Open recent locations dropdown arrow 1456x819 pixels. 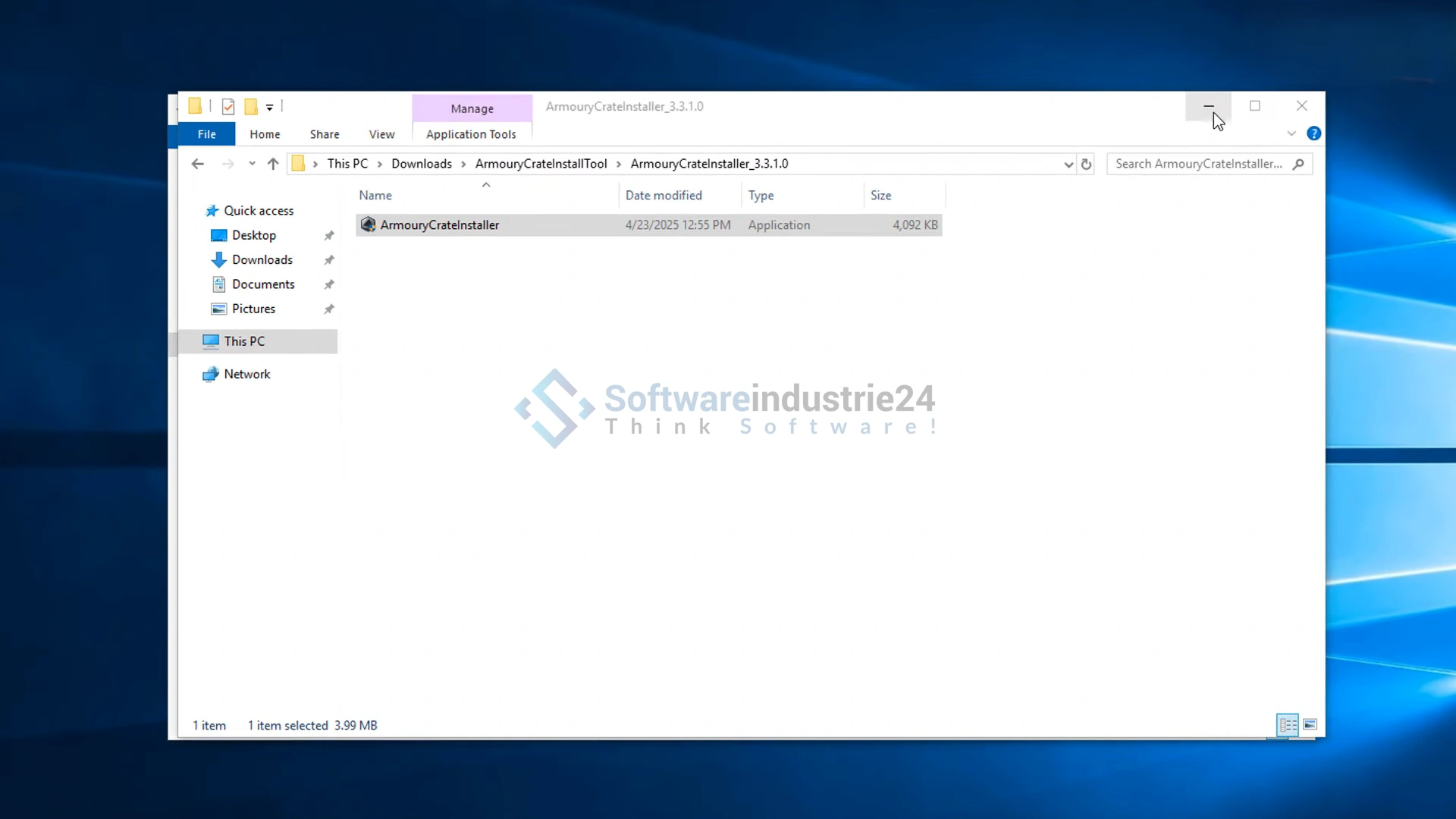[x=252, y=164]
